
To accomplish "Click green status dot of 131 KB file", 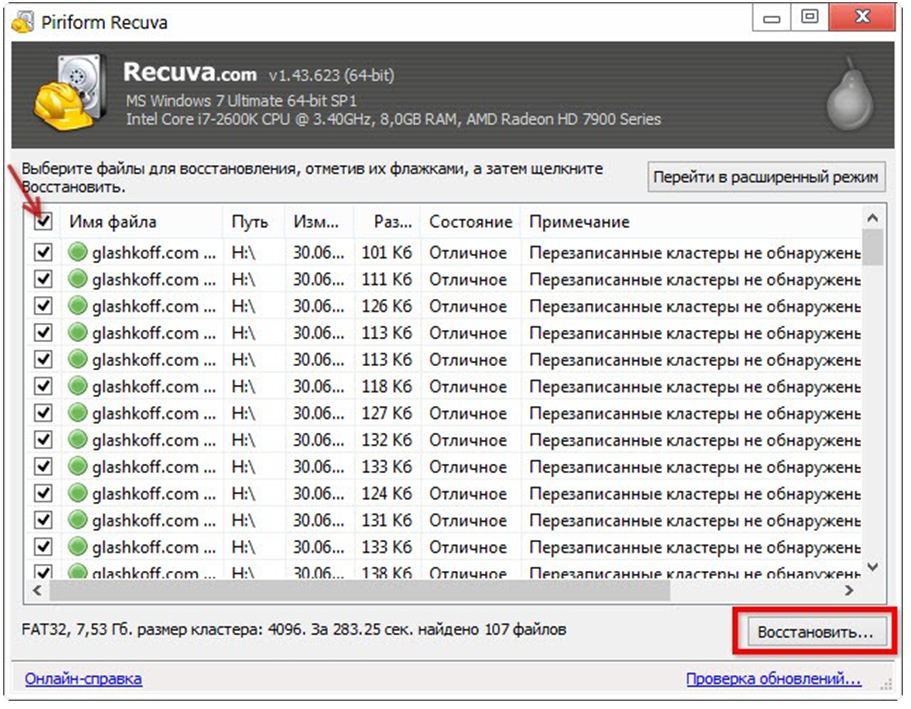I will point(78,520).
